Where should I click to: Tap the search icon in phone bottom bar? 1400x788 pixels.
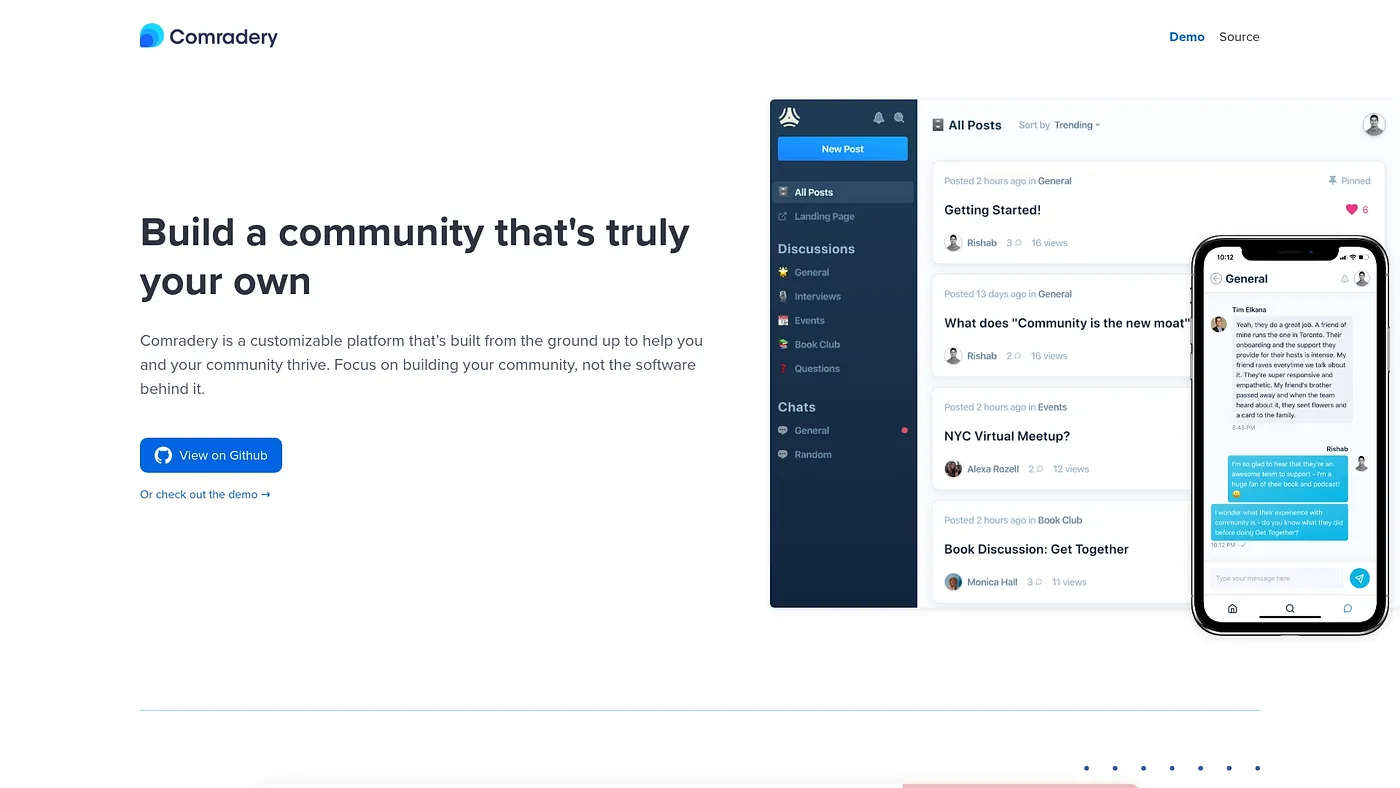coord(1290,608)
